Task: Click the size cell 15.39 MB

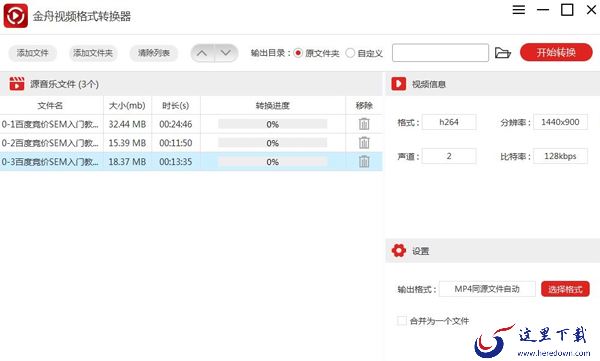Action: (127, 143)
